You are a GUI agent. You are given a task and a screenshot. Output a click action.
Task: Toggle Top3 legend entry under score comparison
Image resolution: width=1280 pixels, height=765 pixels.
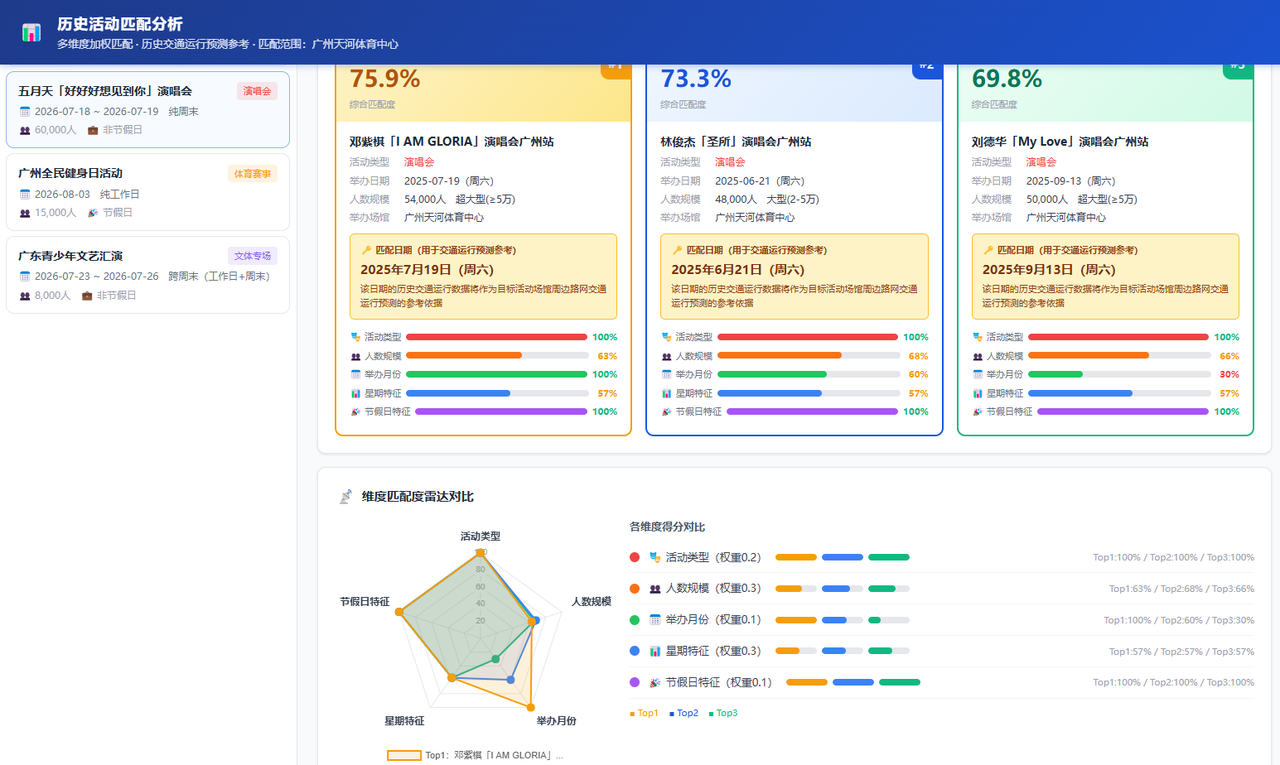click(x=722, y=713)
